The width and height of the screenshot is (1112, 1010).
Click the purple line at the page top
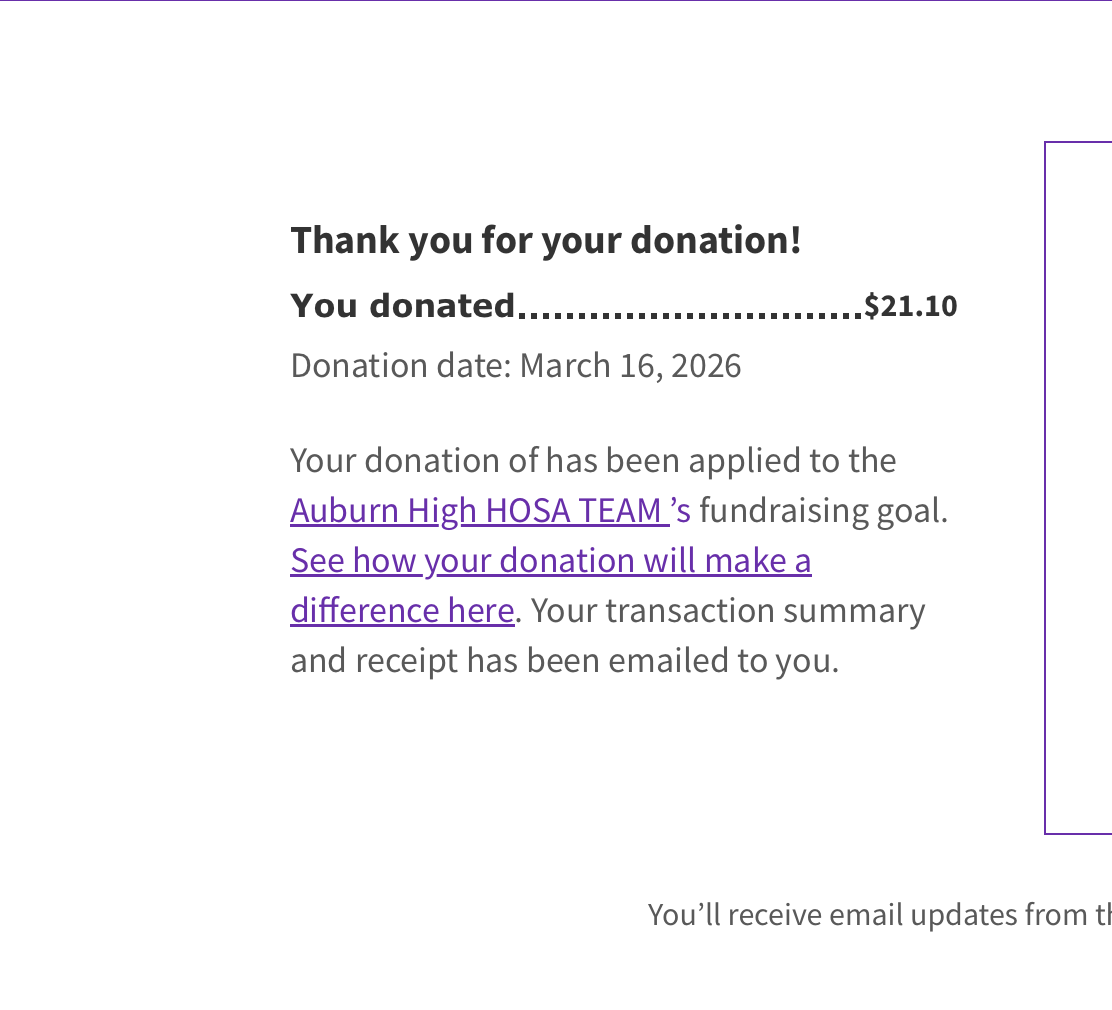[556, 1]
